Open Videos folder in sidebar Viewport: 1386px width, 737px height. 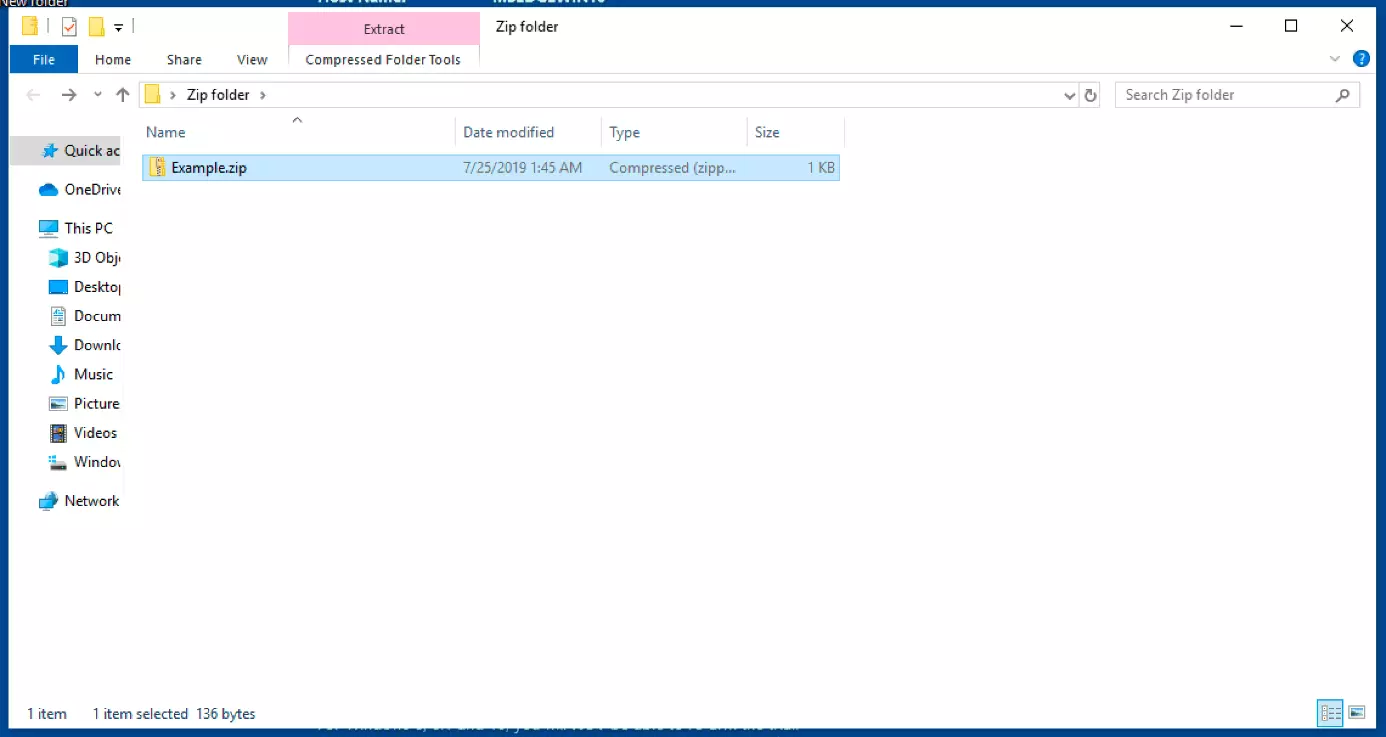85,433
